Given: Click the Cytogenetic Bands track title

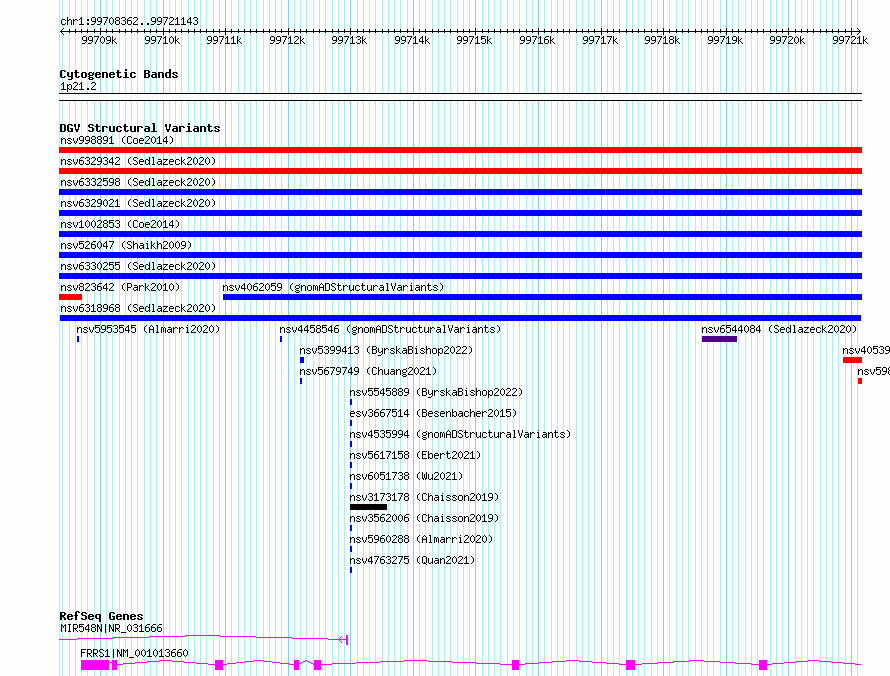Looking at the screenshot, I should [x=119, y=74].
